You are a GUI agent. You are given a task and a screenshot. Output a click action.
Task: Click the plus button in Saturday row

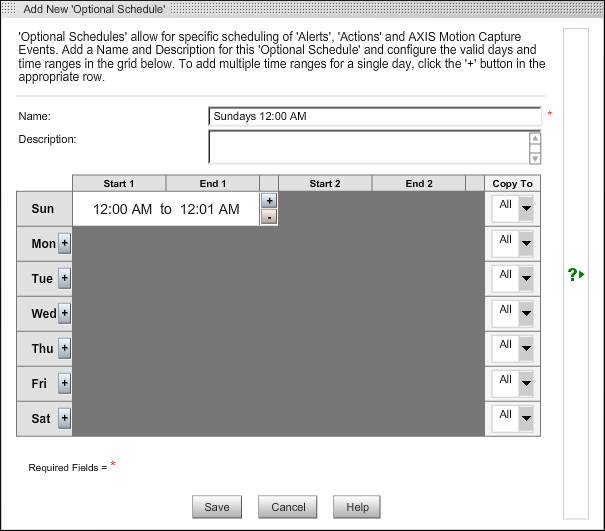click(65, 418)
